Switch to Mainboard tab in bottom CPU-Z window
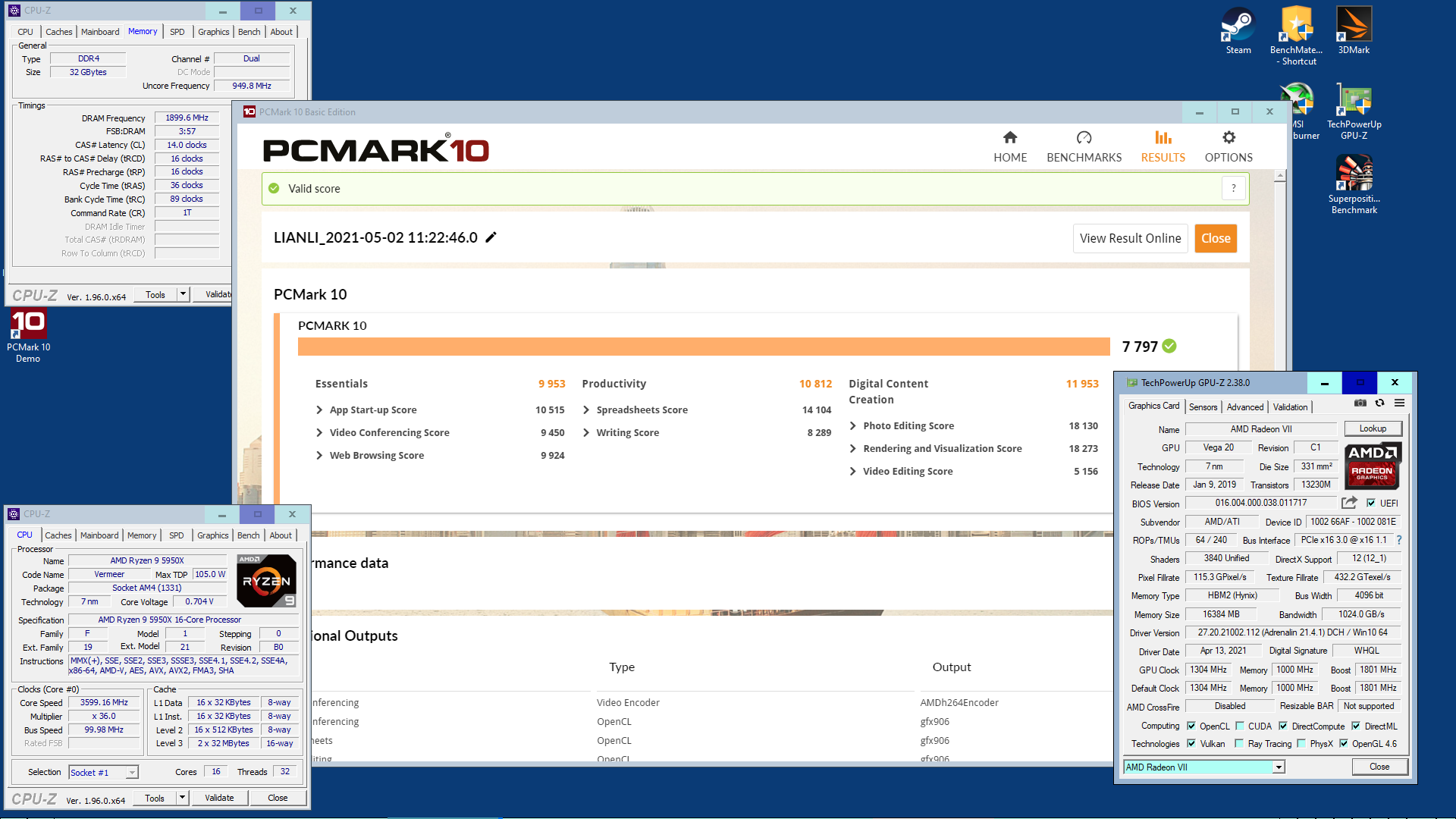The image size is (1456, 819). [99, 535]
